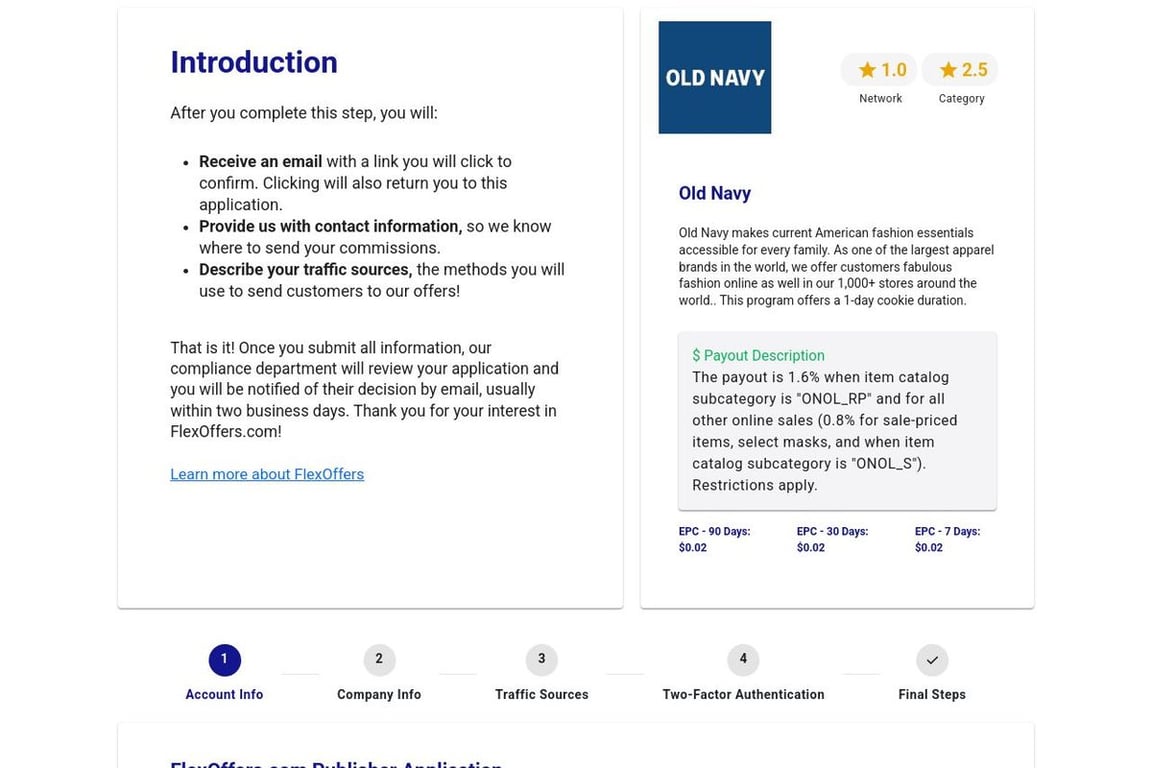Select step 1 Account Info

tap(224, 672)
